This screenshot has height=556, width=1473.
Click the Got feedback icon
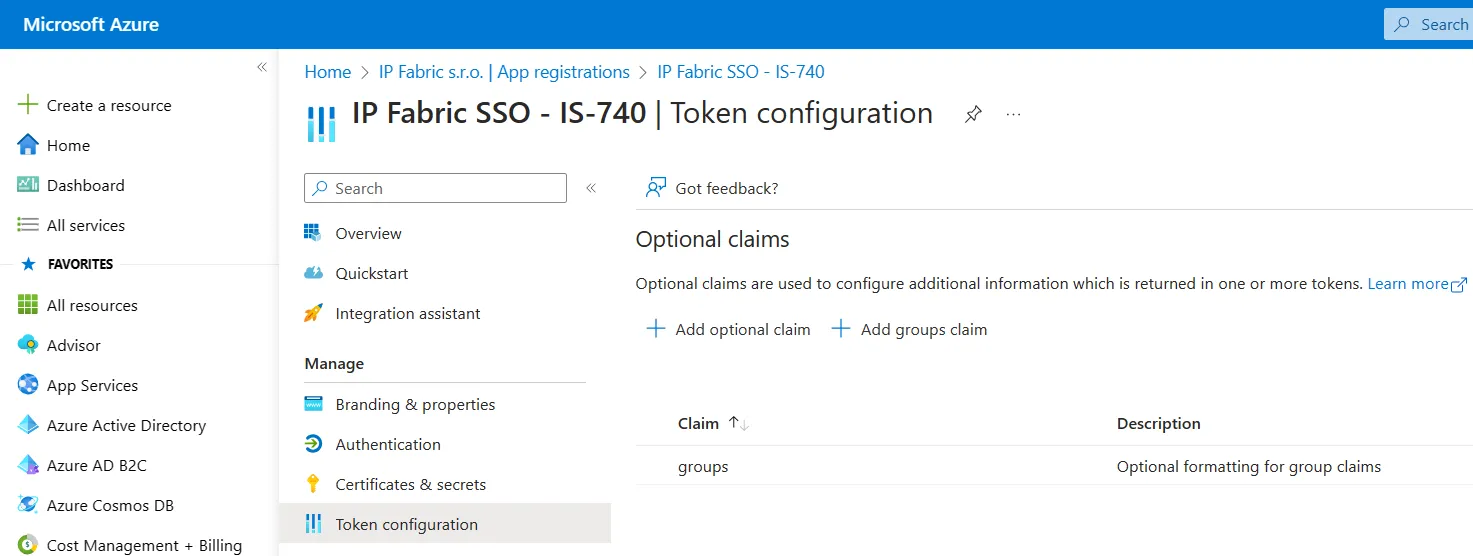coord(656,188)
